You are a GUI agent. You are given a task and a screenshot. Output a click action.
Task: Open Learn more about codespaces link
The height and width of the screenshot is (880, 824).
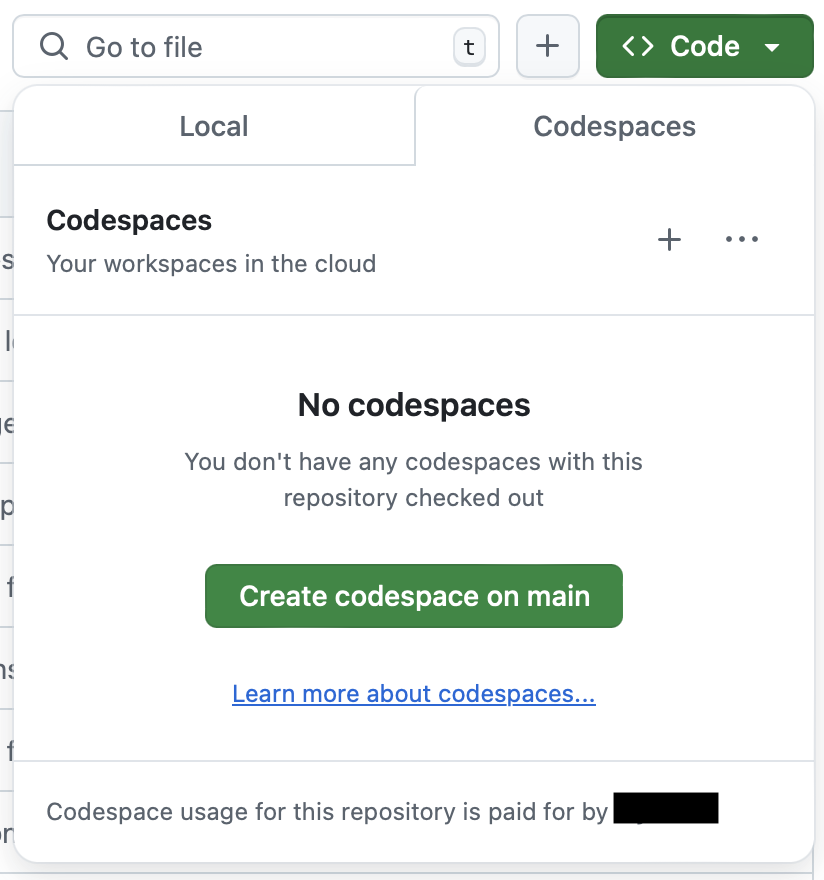(414, 694)
